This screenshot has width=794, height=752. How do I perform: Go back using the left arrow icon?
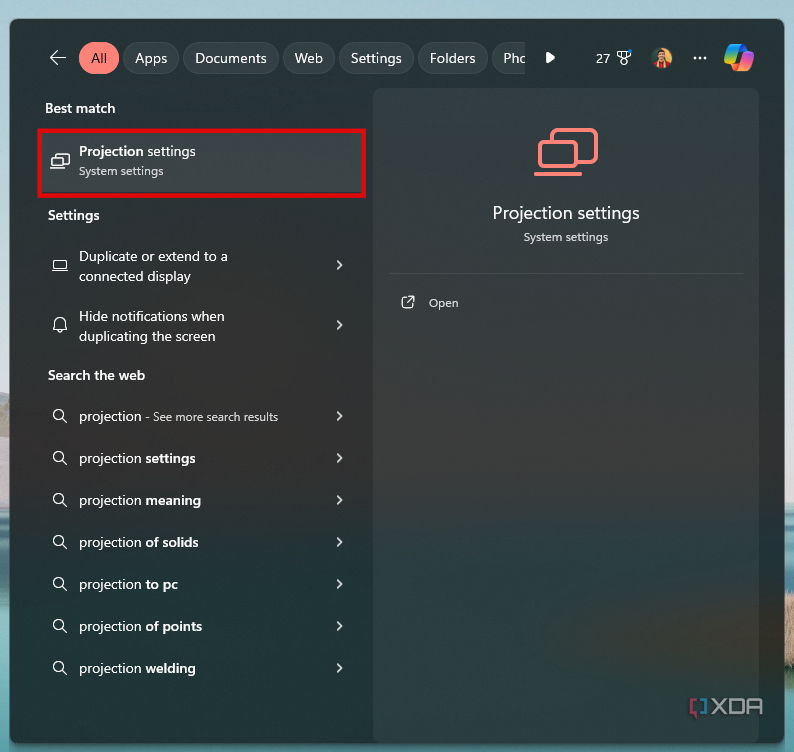point(58,58)
